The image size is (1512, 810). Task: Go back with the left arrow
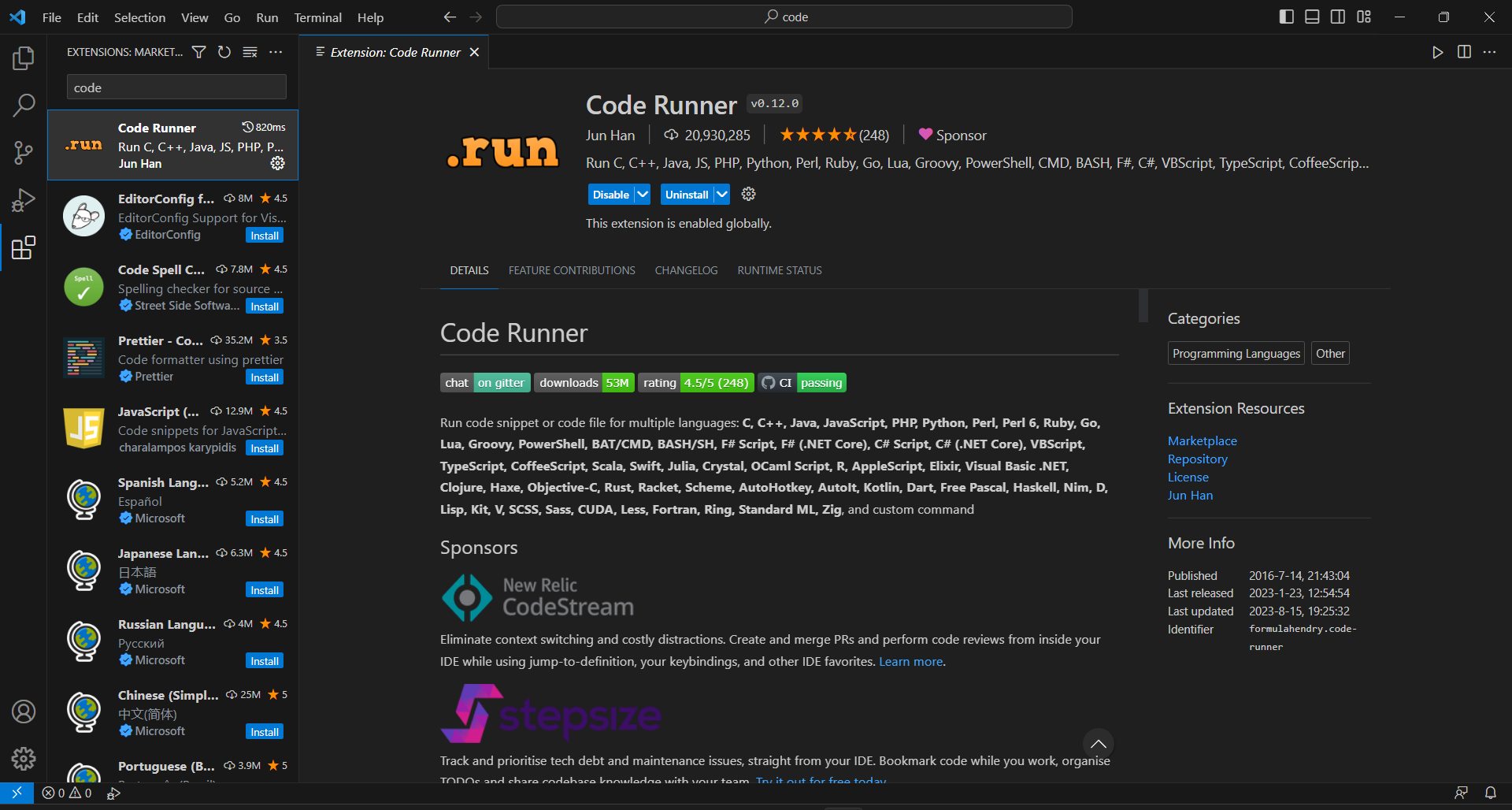pos(450,17)
